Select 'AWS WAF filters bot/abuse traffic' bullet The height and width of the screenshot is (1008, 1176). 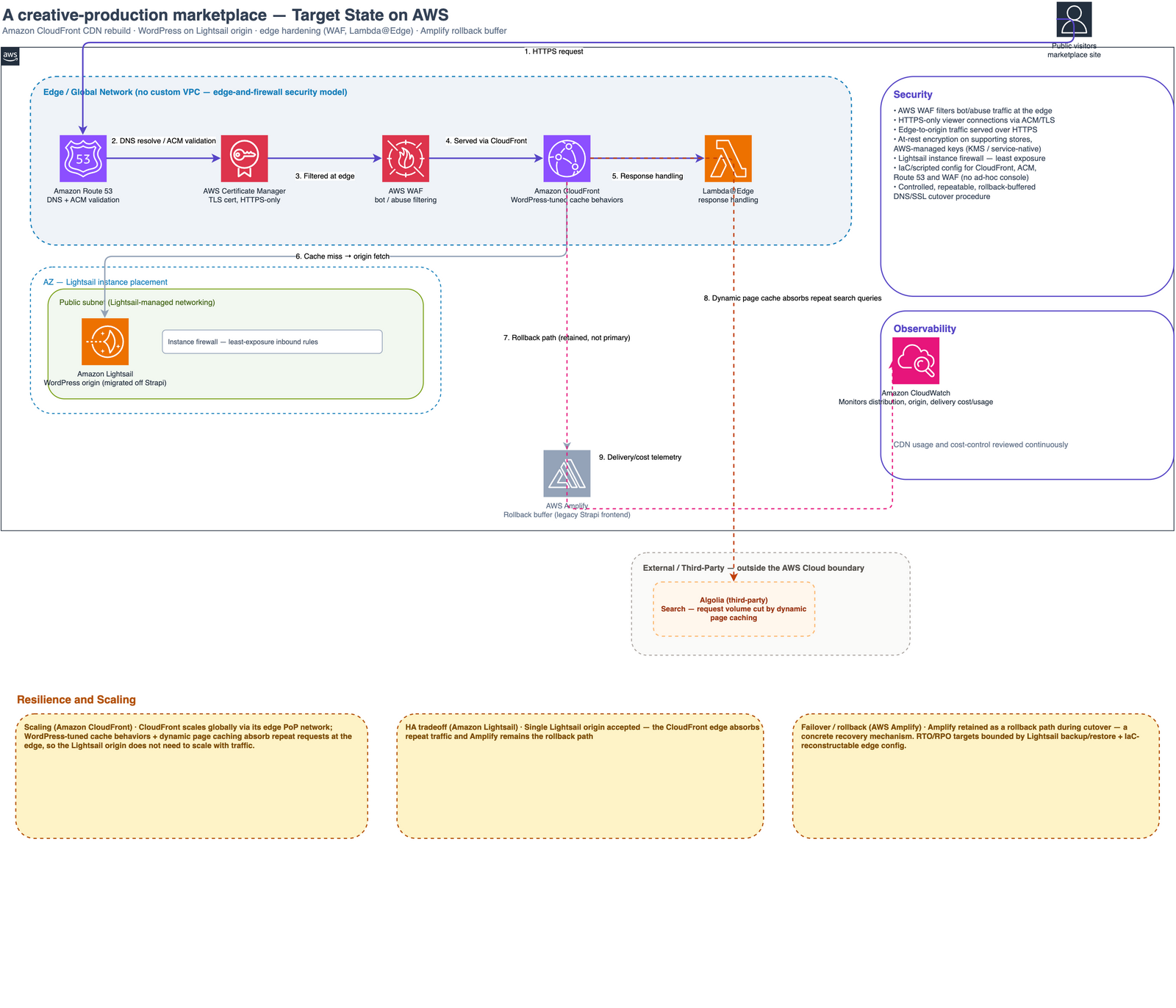[972, 111]
